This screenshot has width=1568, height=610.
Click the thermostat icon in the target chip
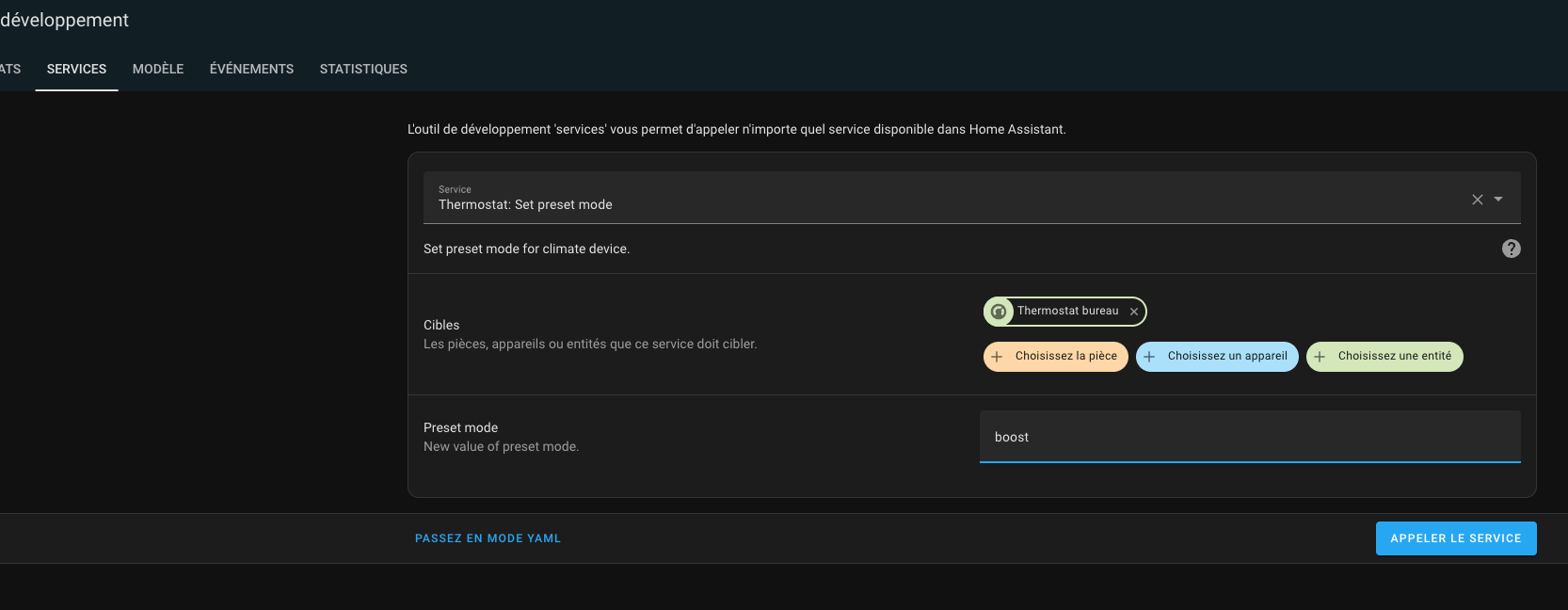999,312
